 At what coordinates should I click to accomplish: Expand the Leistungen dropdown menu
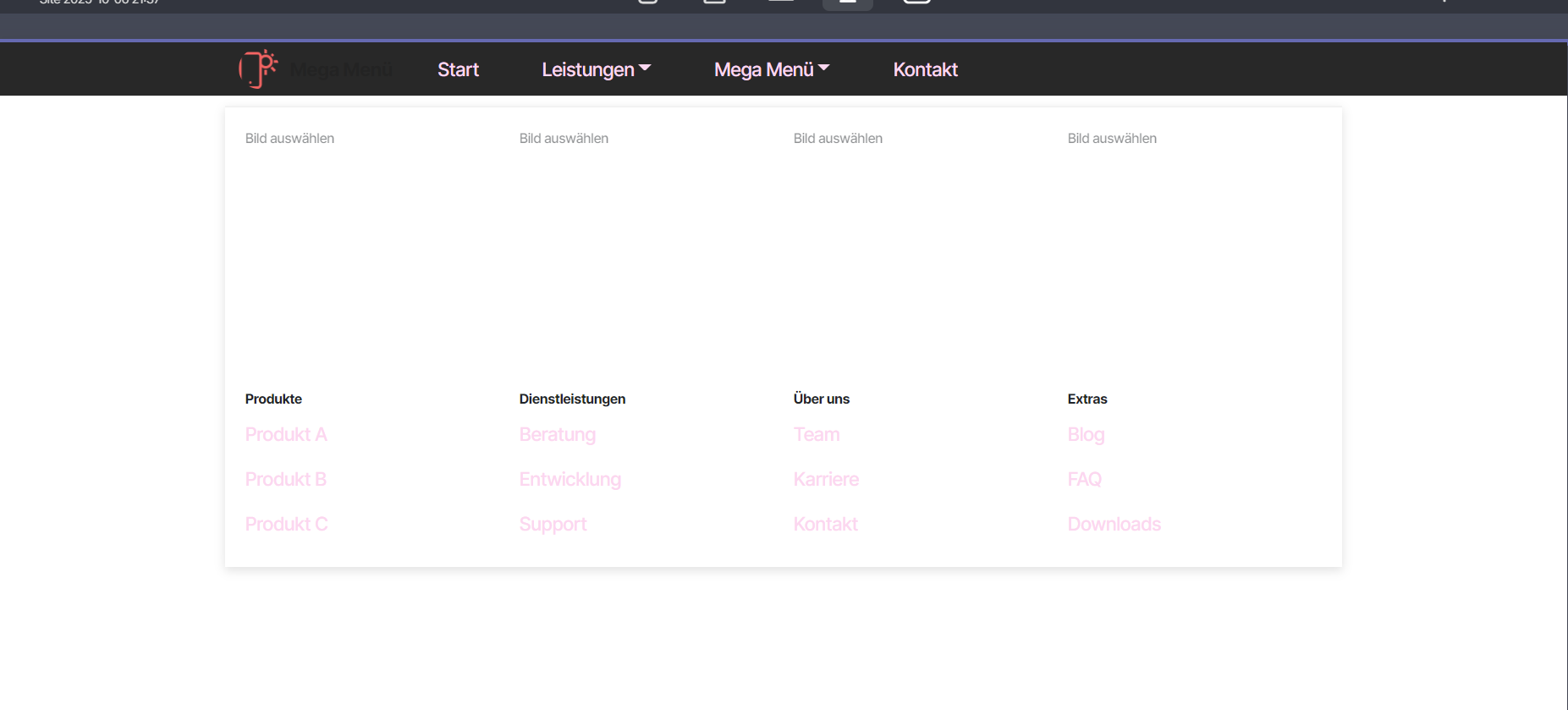pos(596,69)
